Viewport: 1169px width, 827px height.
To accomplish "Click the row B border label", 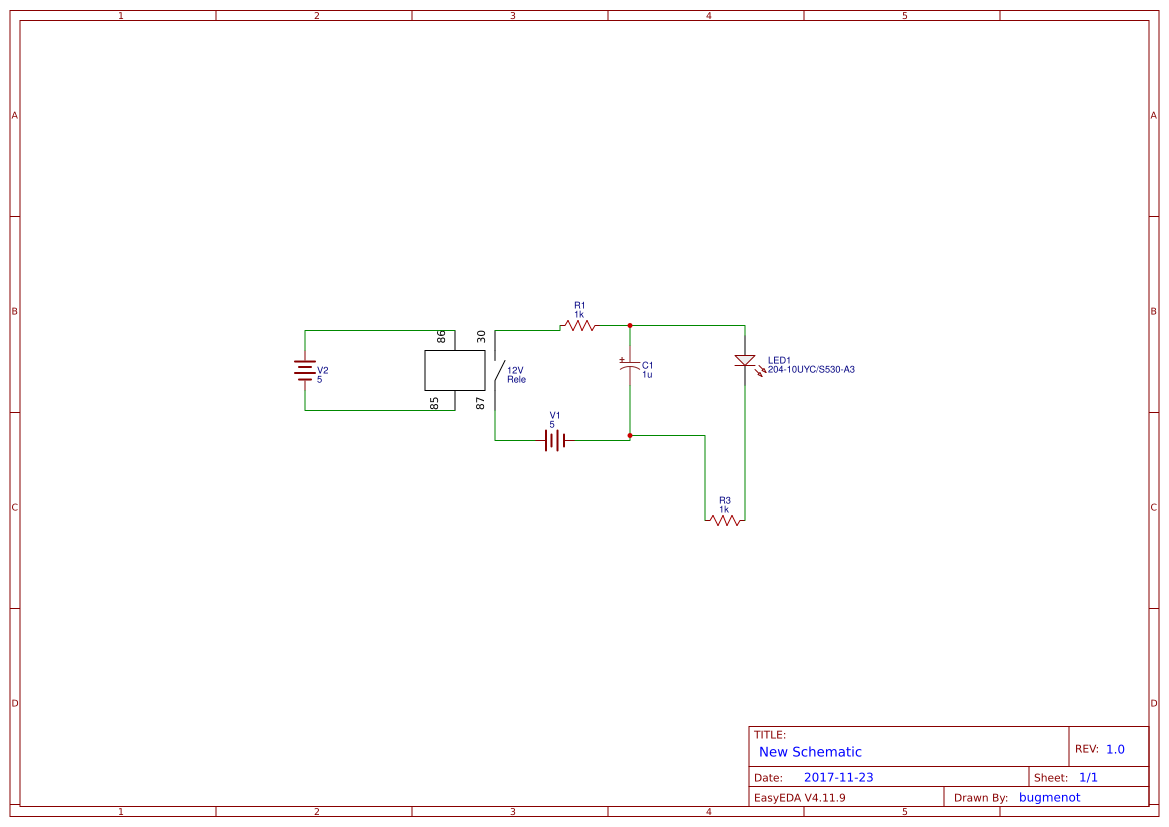I will [x=13, y=311].
